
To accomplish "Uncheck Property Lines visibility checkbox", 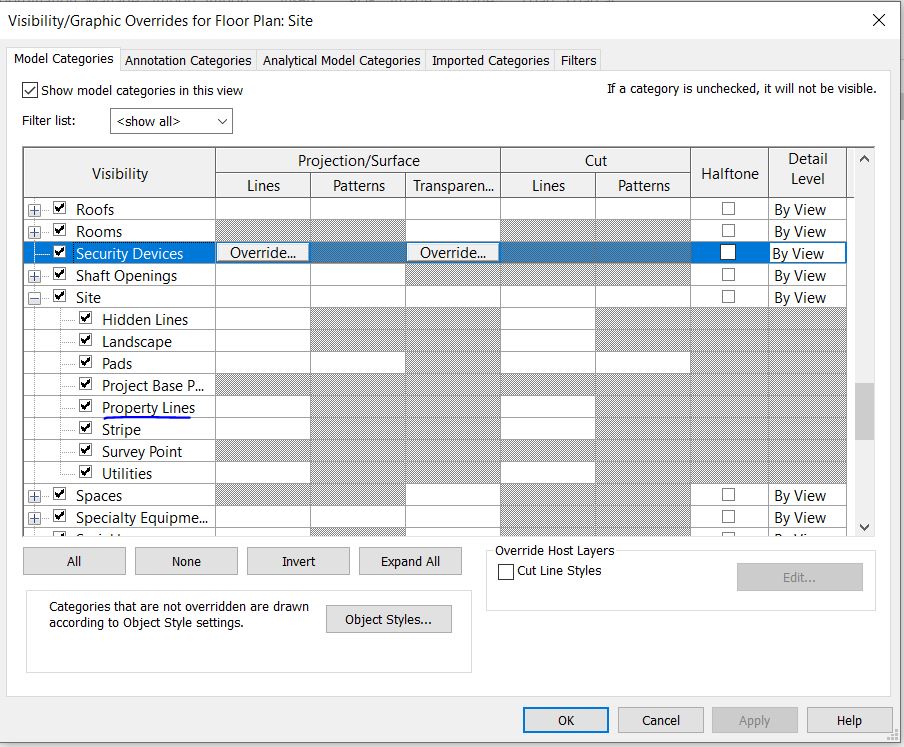I will tap(86, 406).
